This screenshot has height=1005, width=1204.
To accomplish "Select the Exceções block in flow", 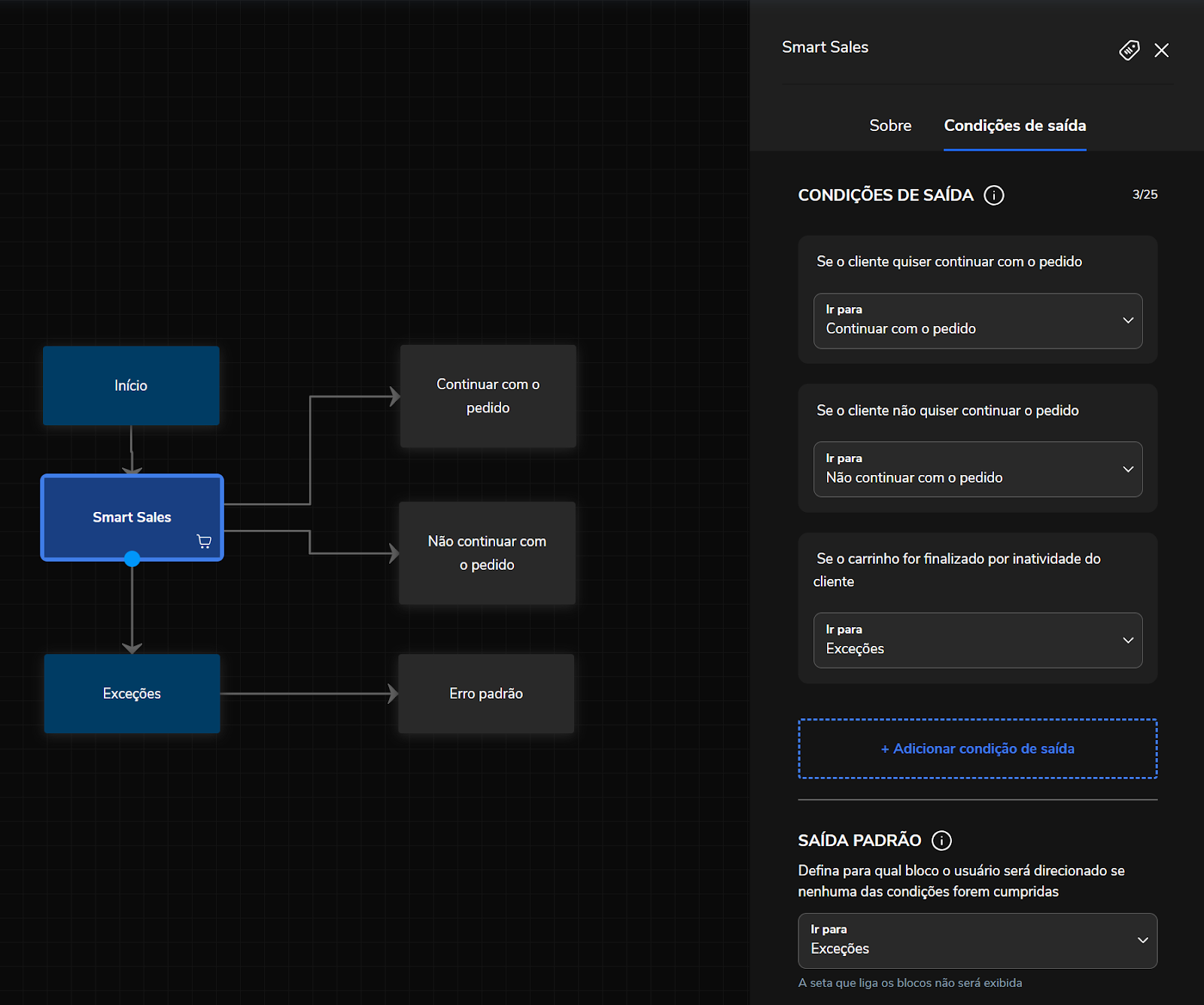I will (x=132, y=693).
